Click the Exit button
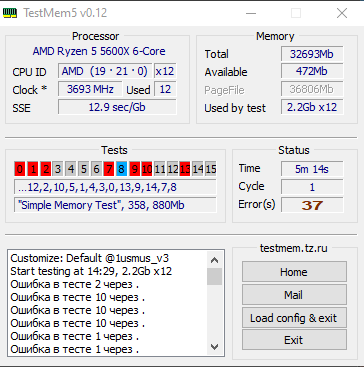Viewport: 364px width, 367px height. [294, 340]
